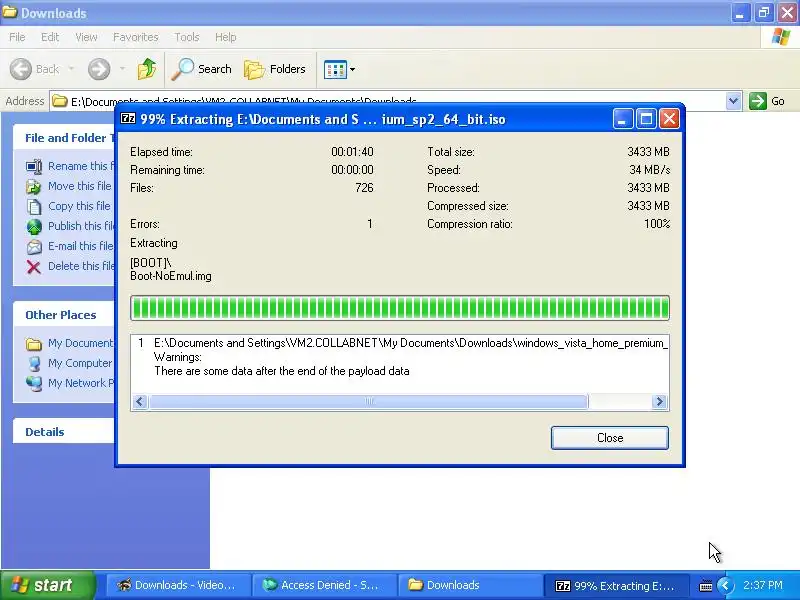Switch to Access Denied taskbar item
The height and width of the screenshot is (600, 800).
pos(325,585)
